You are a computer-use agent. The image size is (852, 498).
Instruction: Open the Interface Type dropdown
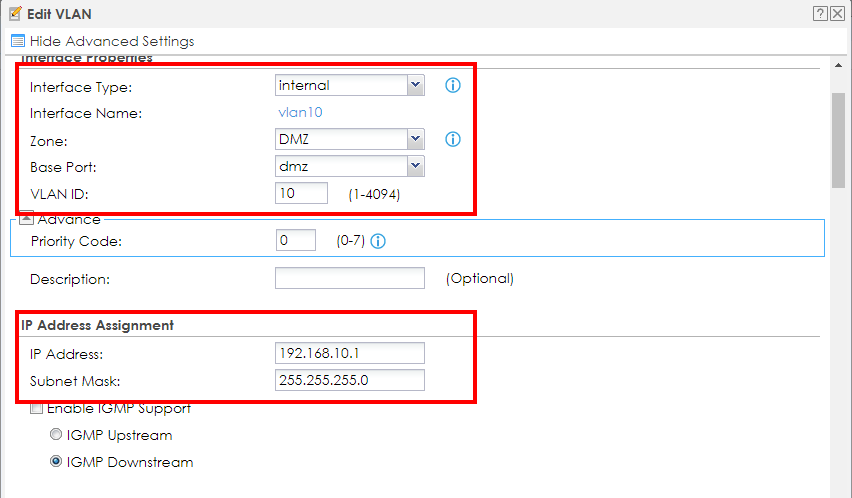pos(416,86)
